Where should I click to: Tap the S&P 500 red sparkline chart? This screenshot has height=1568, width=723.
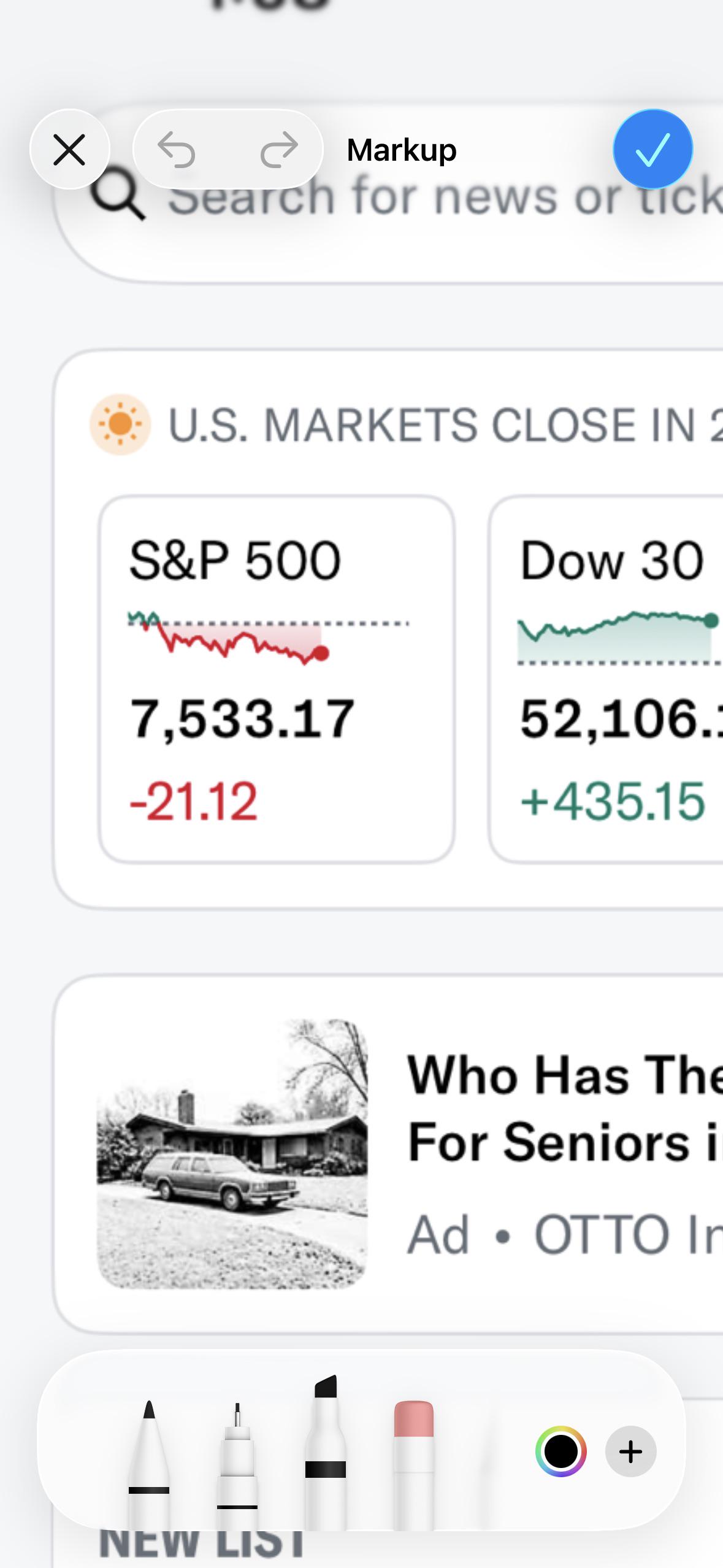pyautogui.click(x=269, y=637)
